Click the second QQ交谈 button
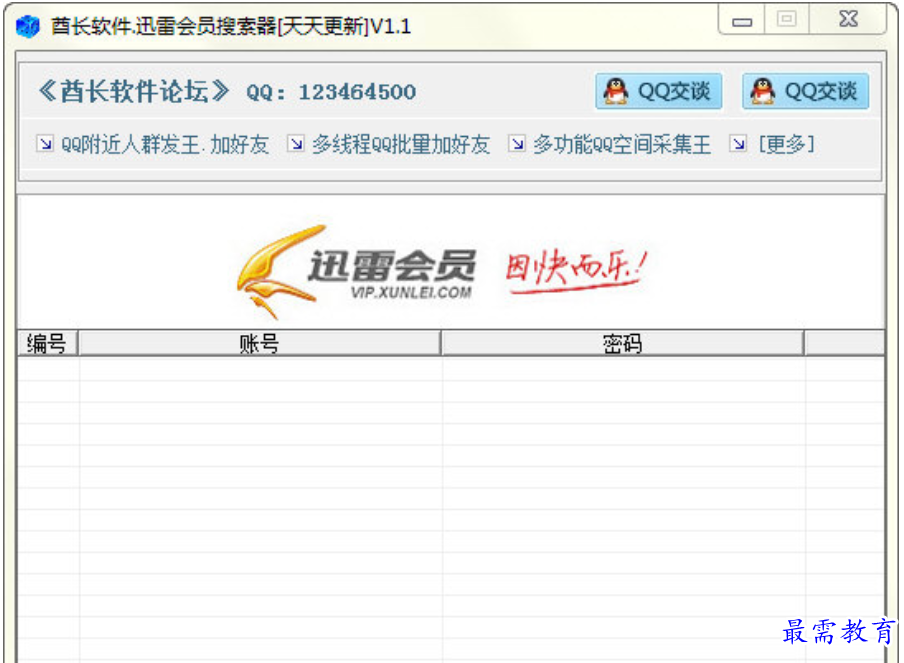 805,91
